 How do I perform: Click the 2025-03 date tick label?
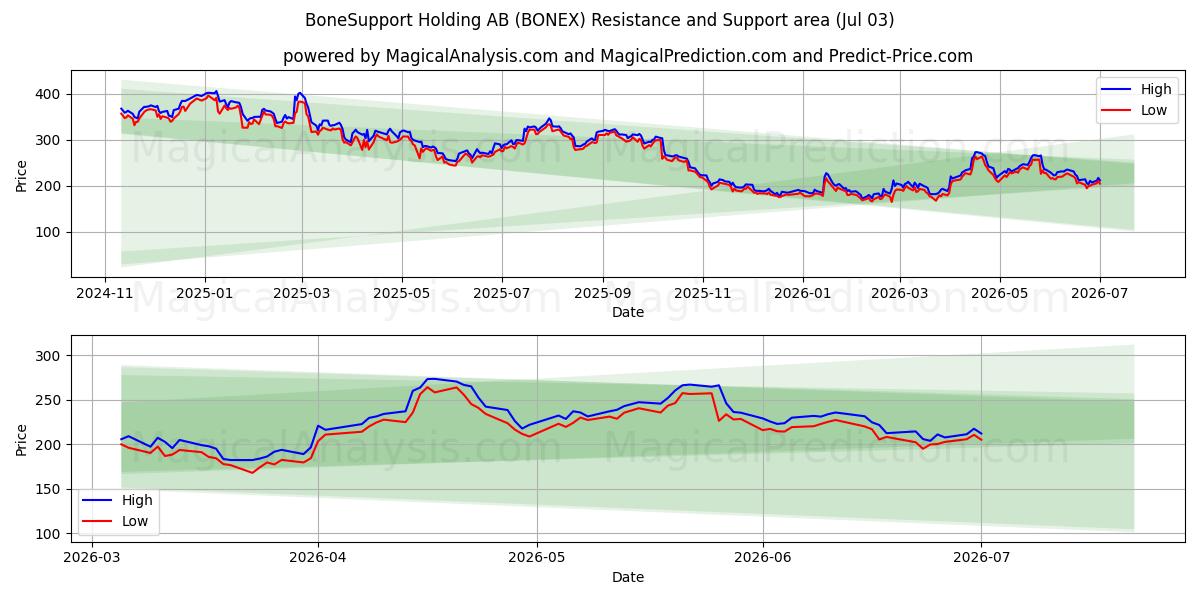pyautogui.click(x=302, y=295)
